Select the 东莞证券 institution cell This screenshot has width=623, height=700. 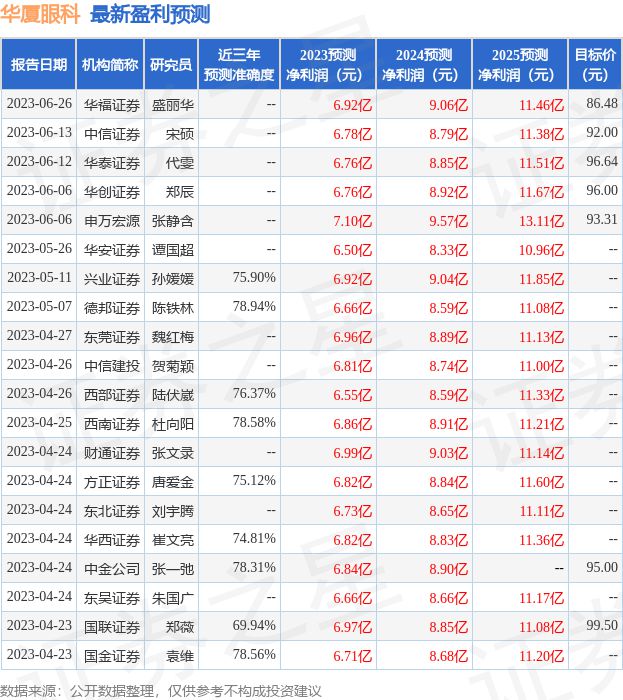(x=112, y=337)
